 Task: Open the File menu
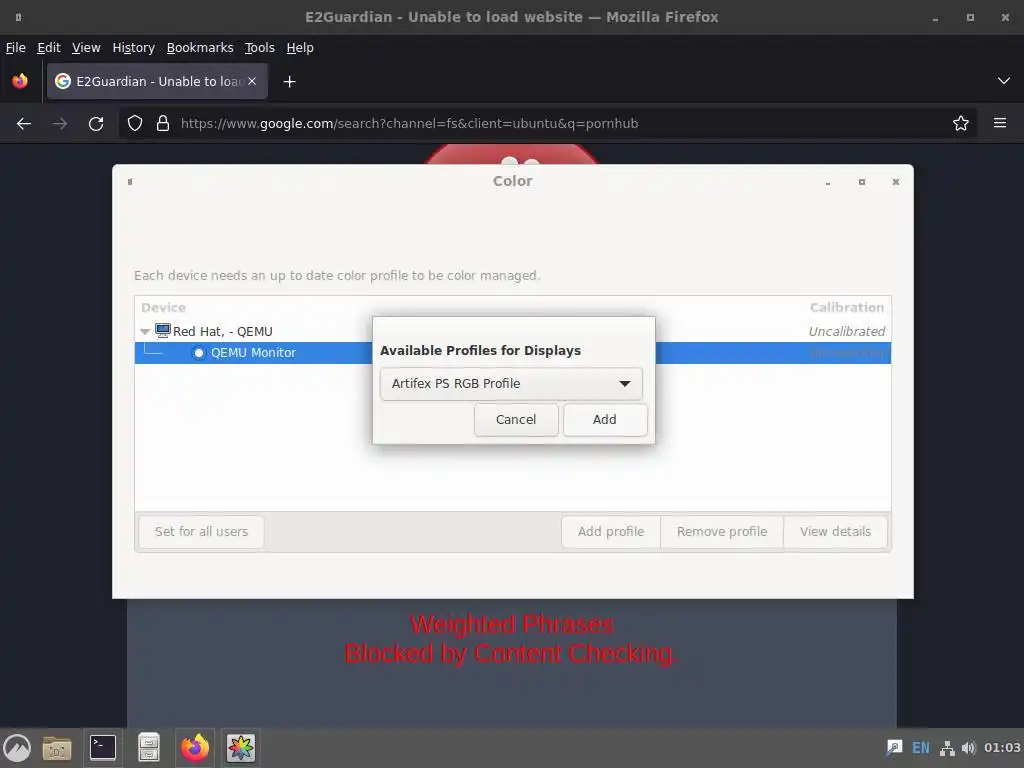[16, 48]
